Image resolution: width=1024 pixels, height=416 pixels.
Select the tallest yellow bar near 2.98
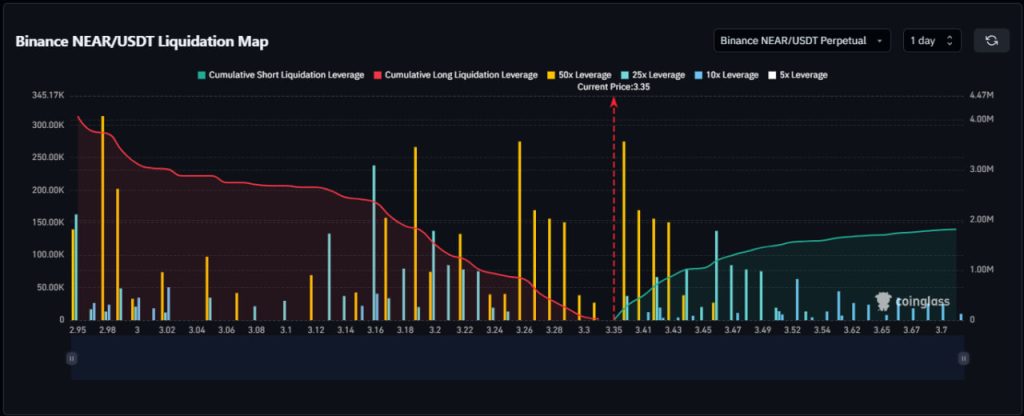[102, 217]
